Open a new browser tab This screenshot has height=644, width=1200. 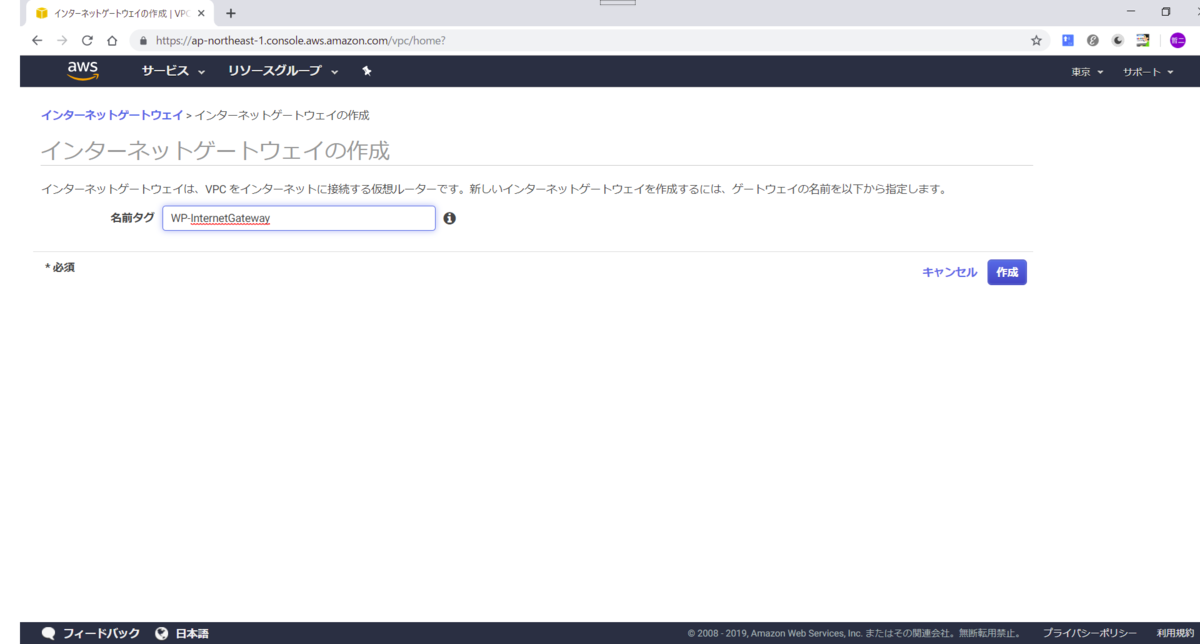pos(232,14)
